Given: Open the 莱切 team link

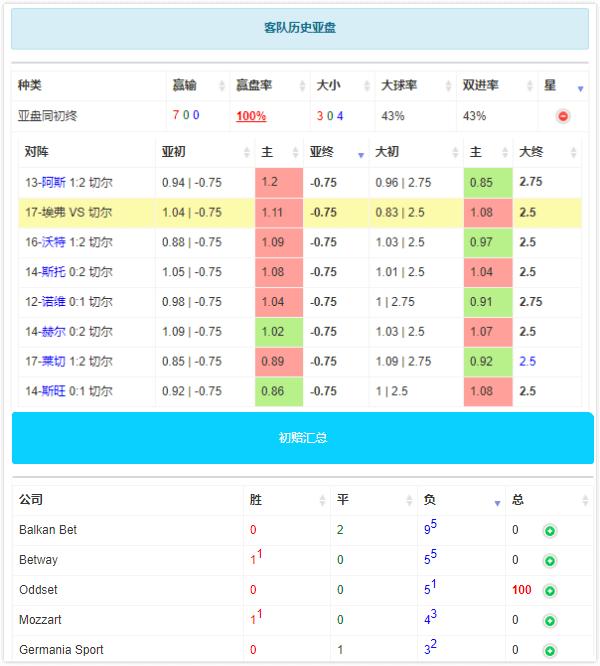Looking at the screenshot, I should click(x=54, y=361).
